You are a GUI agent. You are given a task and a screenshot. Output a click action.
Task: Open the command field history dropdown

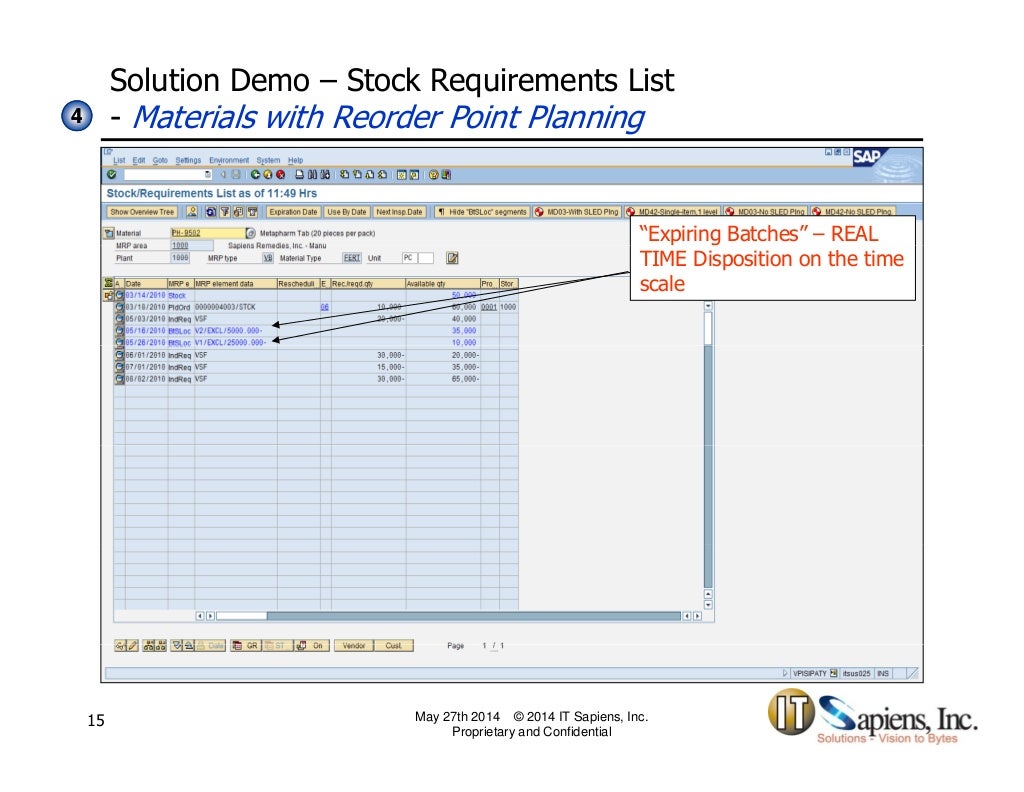208,174
